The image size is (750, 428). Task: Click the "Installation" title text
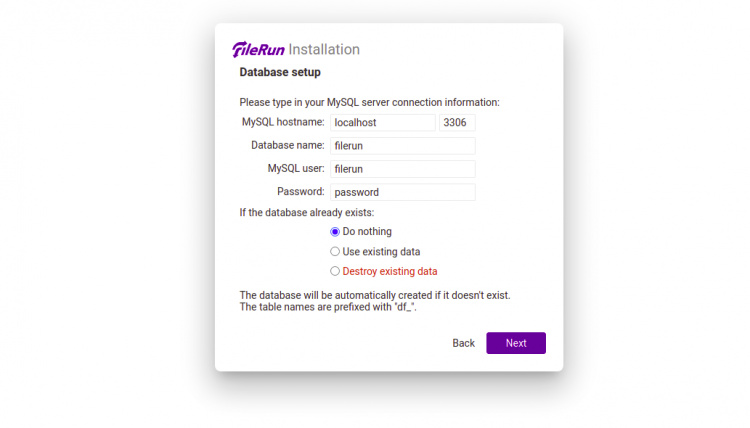[324, 50]
